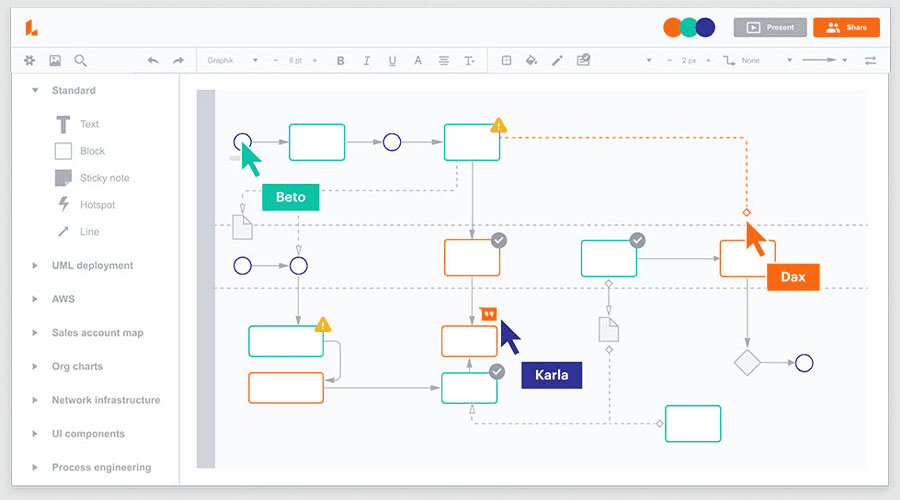
Task: Toggle underline formatting
Action: pyautogui.click(x=392, y=61)
